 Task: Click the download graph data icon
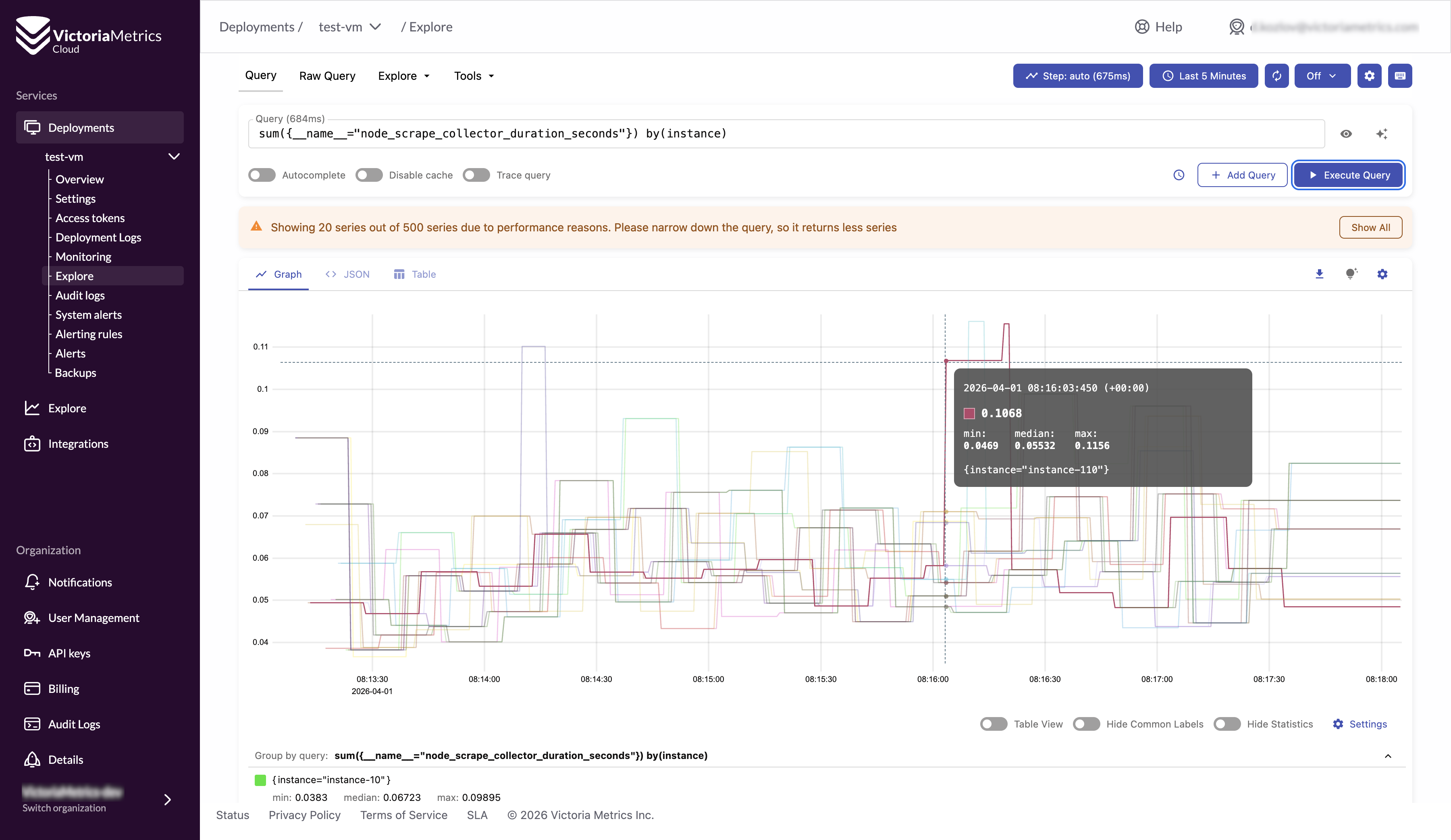pos(1319,274)
